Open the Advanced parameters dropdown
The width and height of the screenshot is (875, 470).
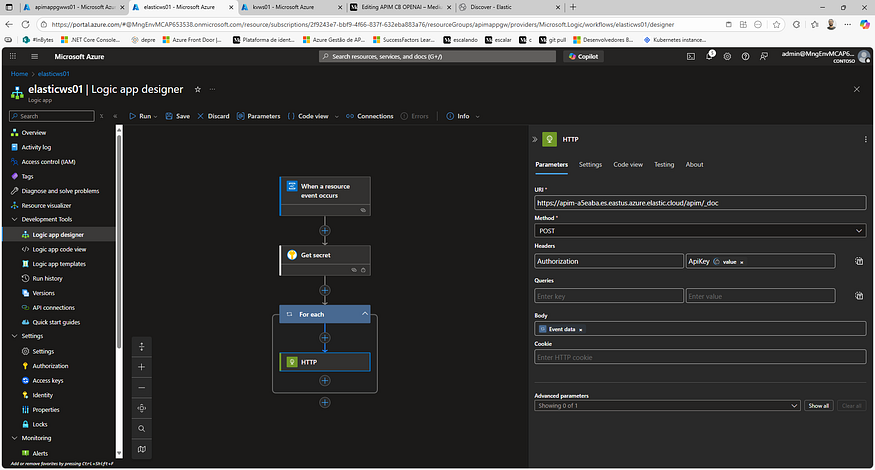(667, 406)
